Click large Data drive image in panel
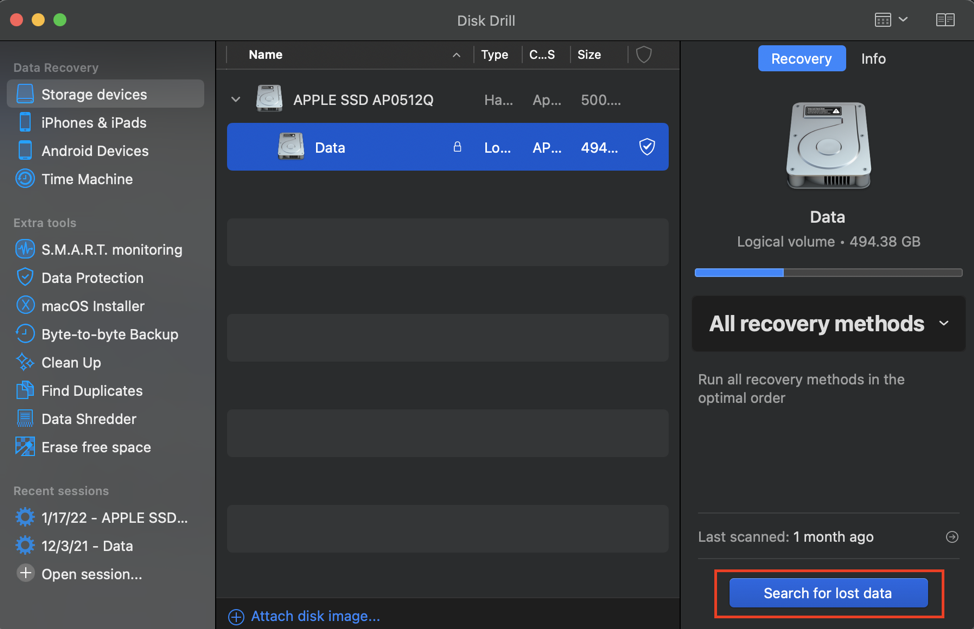 [x=828, y=145]
